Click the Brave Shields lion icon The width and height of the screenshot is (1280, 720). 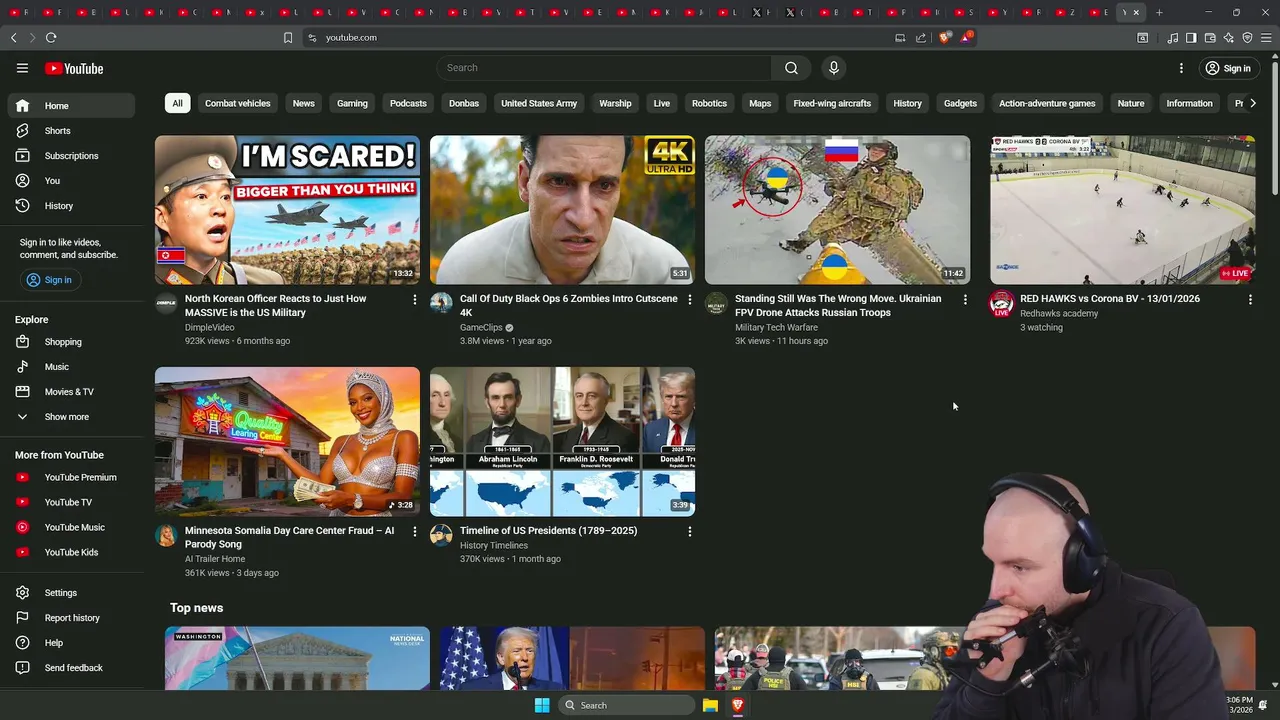(x=945, y=37)
